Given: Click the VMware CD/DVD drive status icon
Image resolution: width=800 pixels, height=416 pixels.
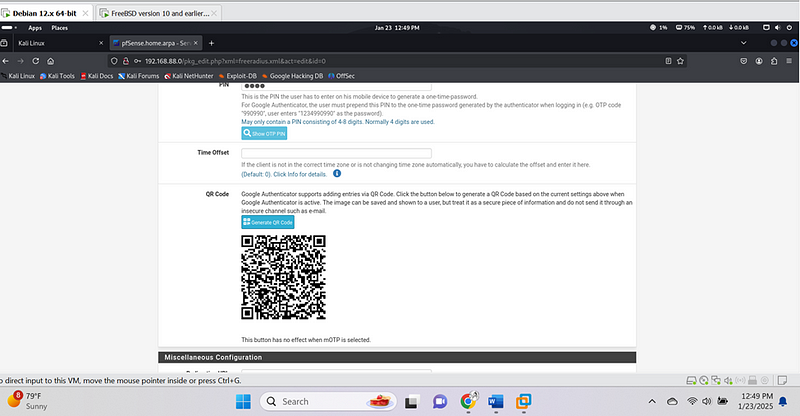Looking at the screenshot, I should [x=704, y=380].
